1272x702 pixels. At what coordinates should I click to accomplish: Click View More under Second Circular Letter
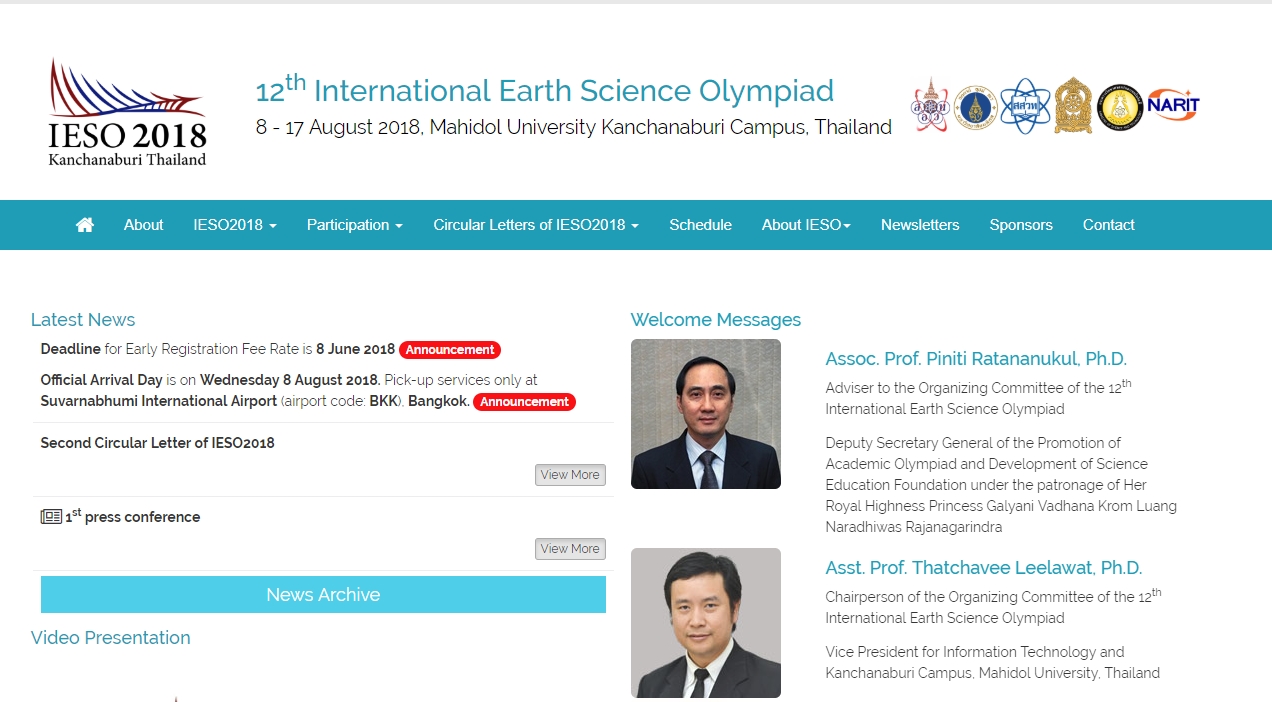tap(570, 475)
